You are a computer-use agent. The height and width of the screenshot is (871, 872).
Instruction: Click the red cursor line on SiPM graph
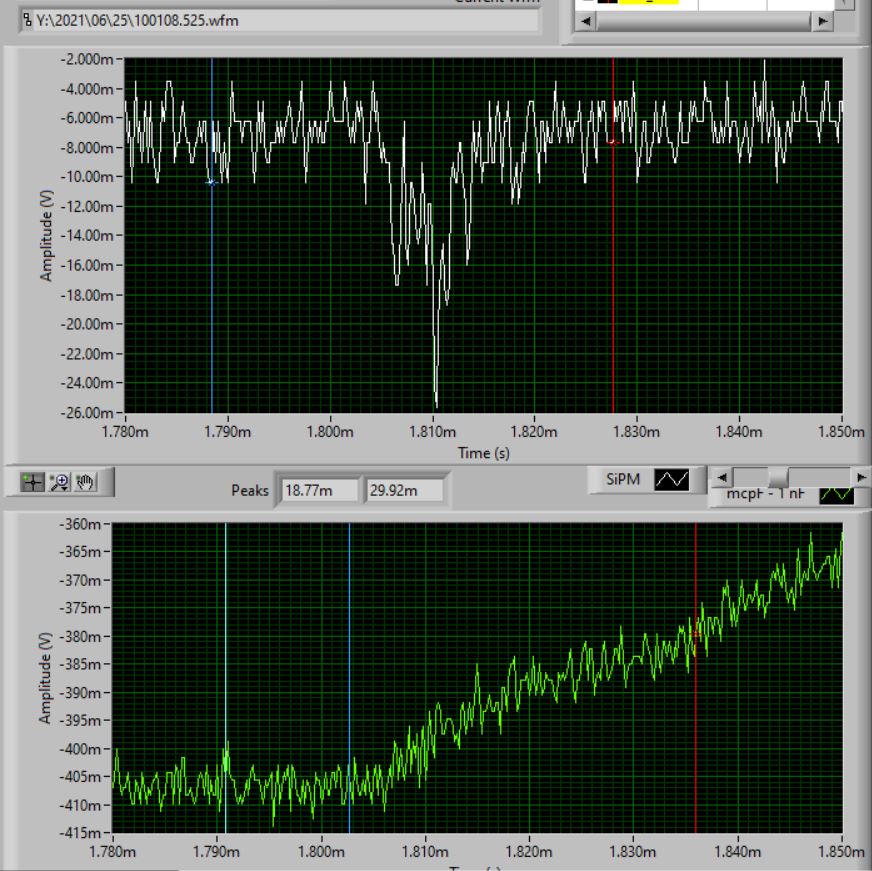613,250
